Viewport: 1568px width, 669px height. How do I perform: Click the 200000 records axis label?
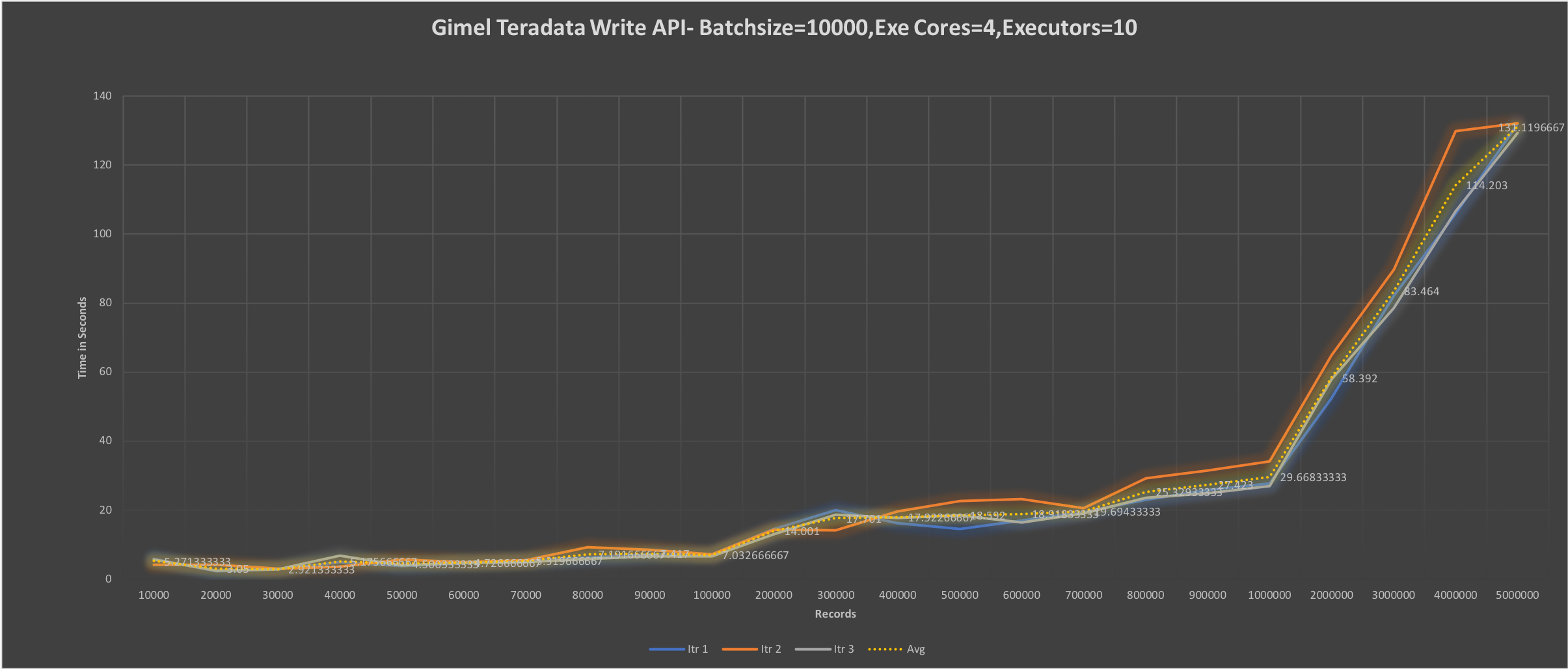tap(774, 595)
